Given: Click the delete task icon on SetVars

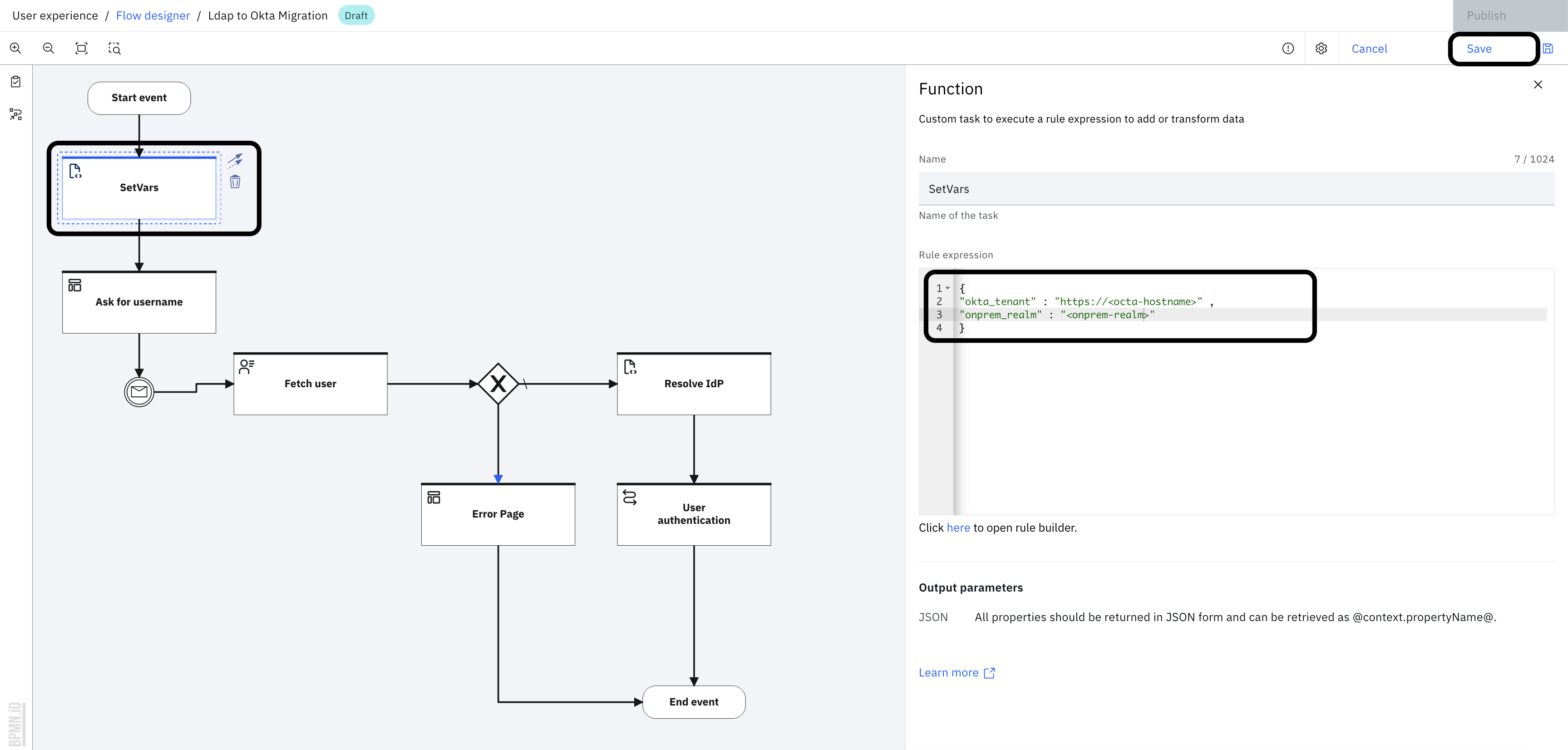Looking at the screenshot, I should coord(237,182).
